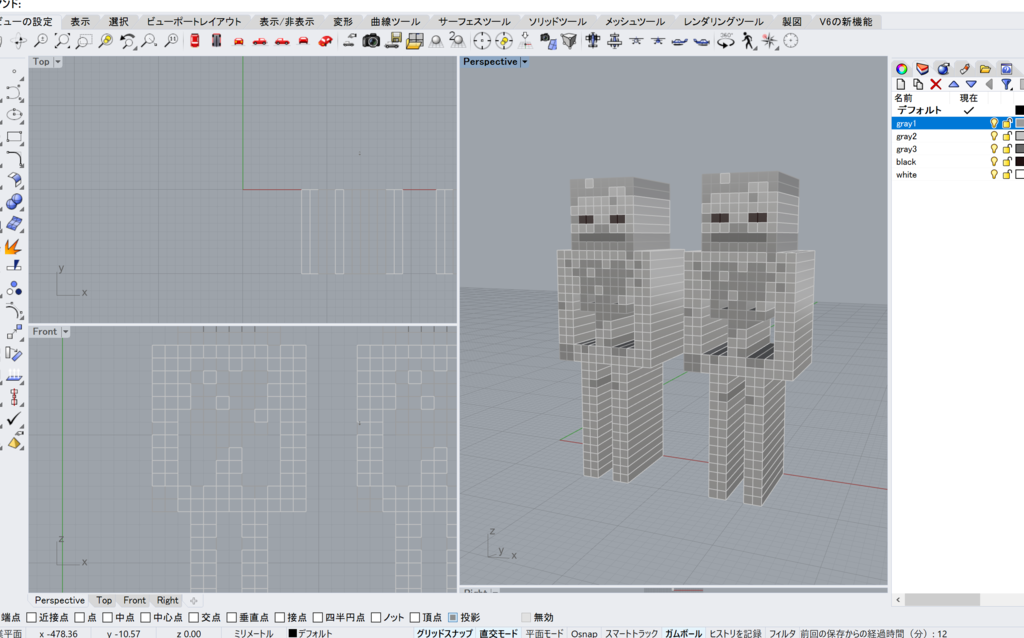
Task: Move layer up with blue up triangle
Action: pyautogui.click(x=953, y=84)
